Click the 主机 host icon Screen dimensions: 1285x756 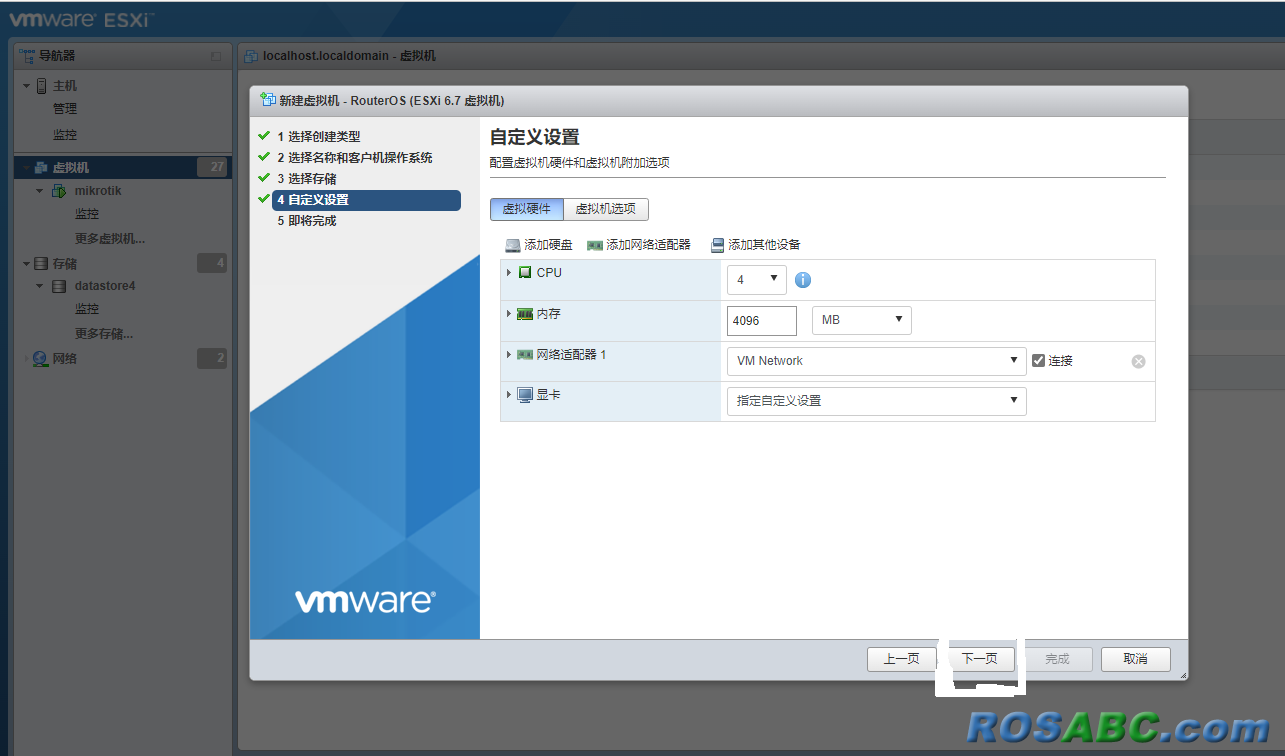click(41, 86)
